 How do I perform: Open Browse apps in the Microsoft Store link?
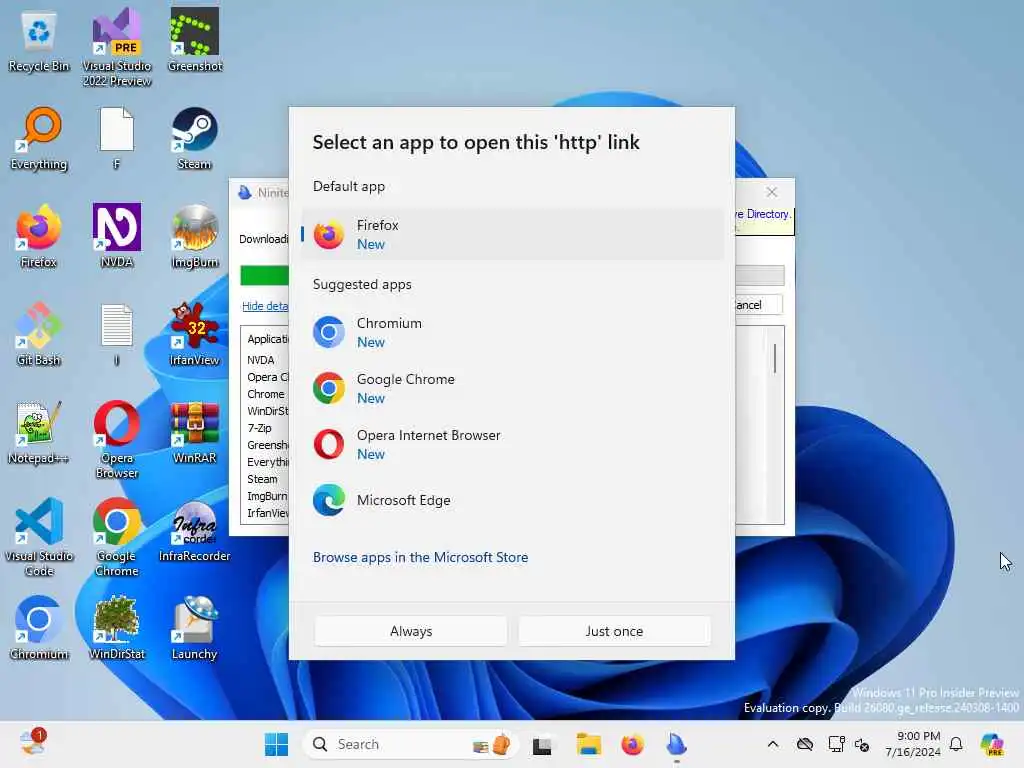420,558
